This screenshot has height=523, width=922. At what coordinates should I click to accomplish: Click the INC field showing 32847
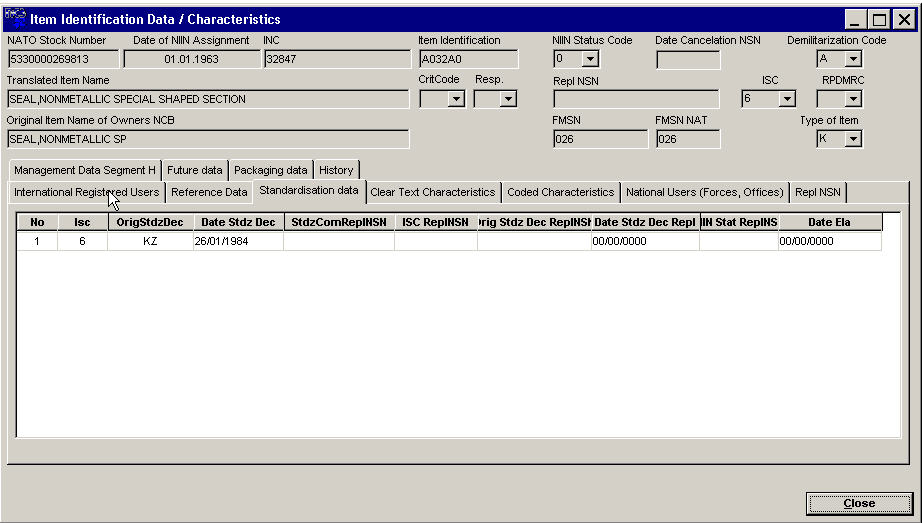338,59
